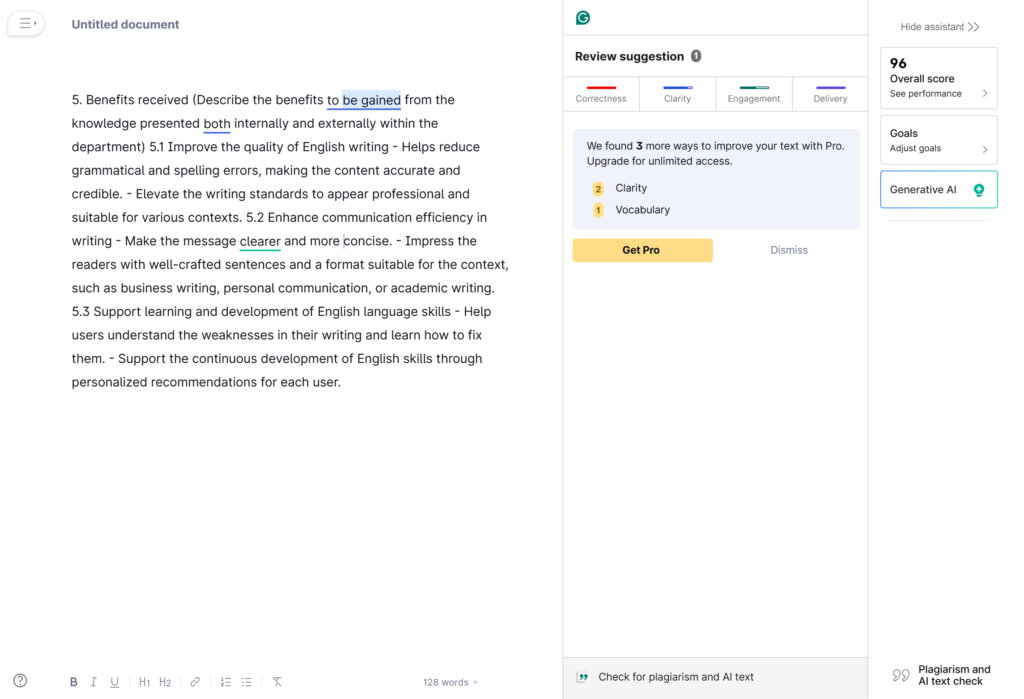Viewport: 1024px width, 699px height.
Task: Create a numbered list
Action: (226, 682)
